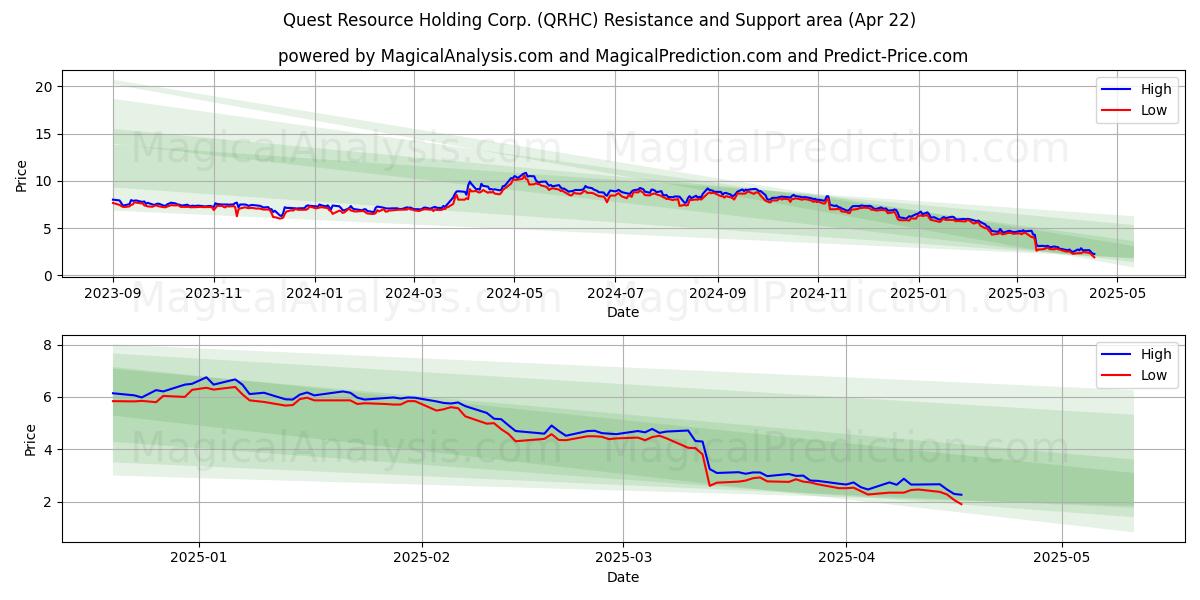Viewport: 1200px width, 600px height.
Task: Click the '2024-07' date label on top chart
Action: [x=614, y=294]
